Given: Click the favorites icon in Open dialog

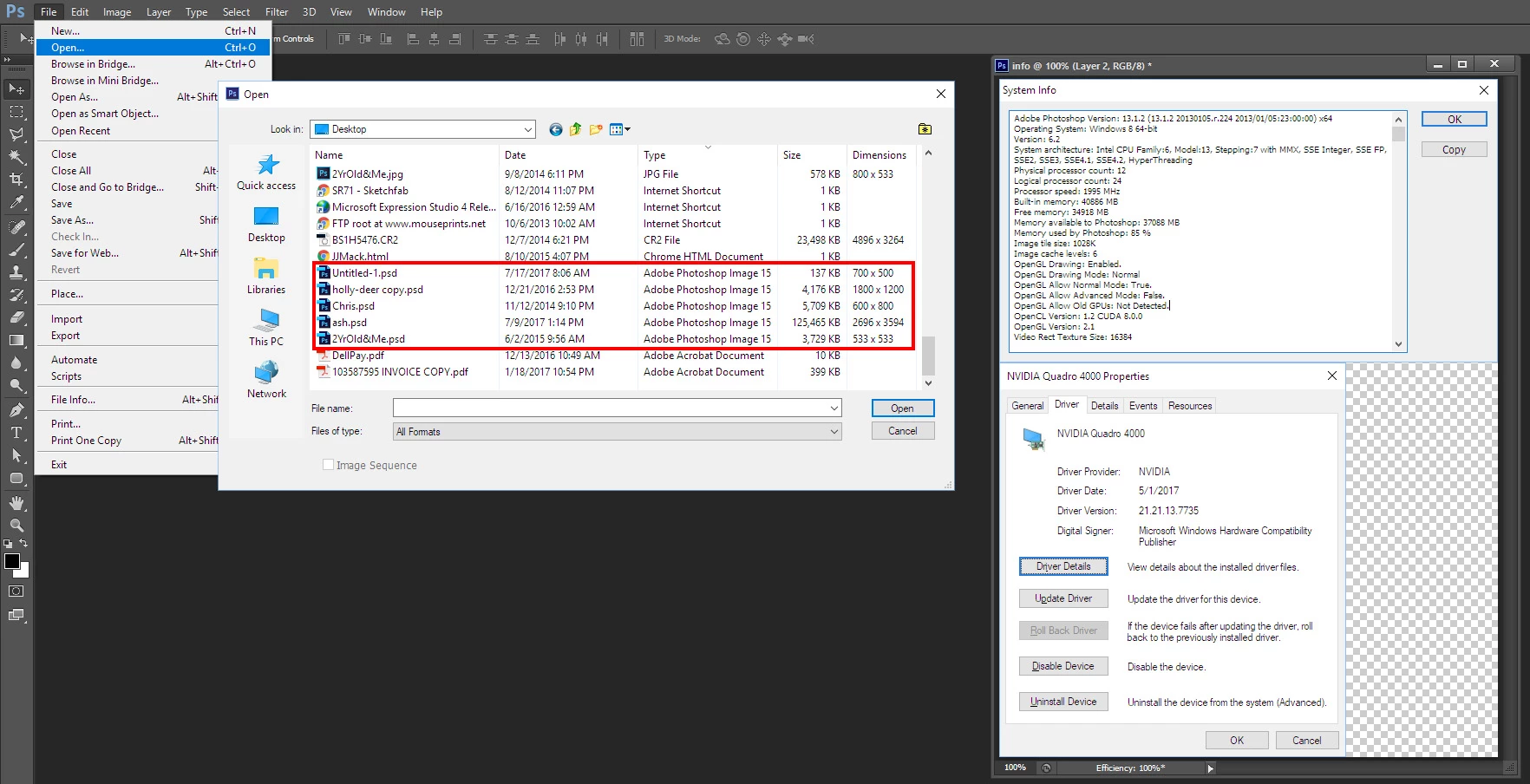Looking at the screenshot, I should [x=925, y=129].
